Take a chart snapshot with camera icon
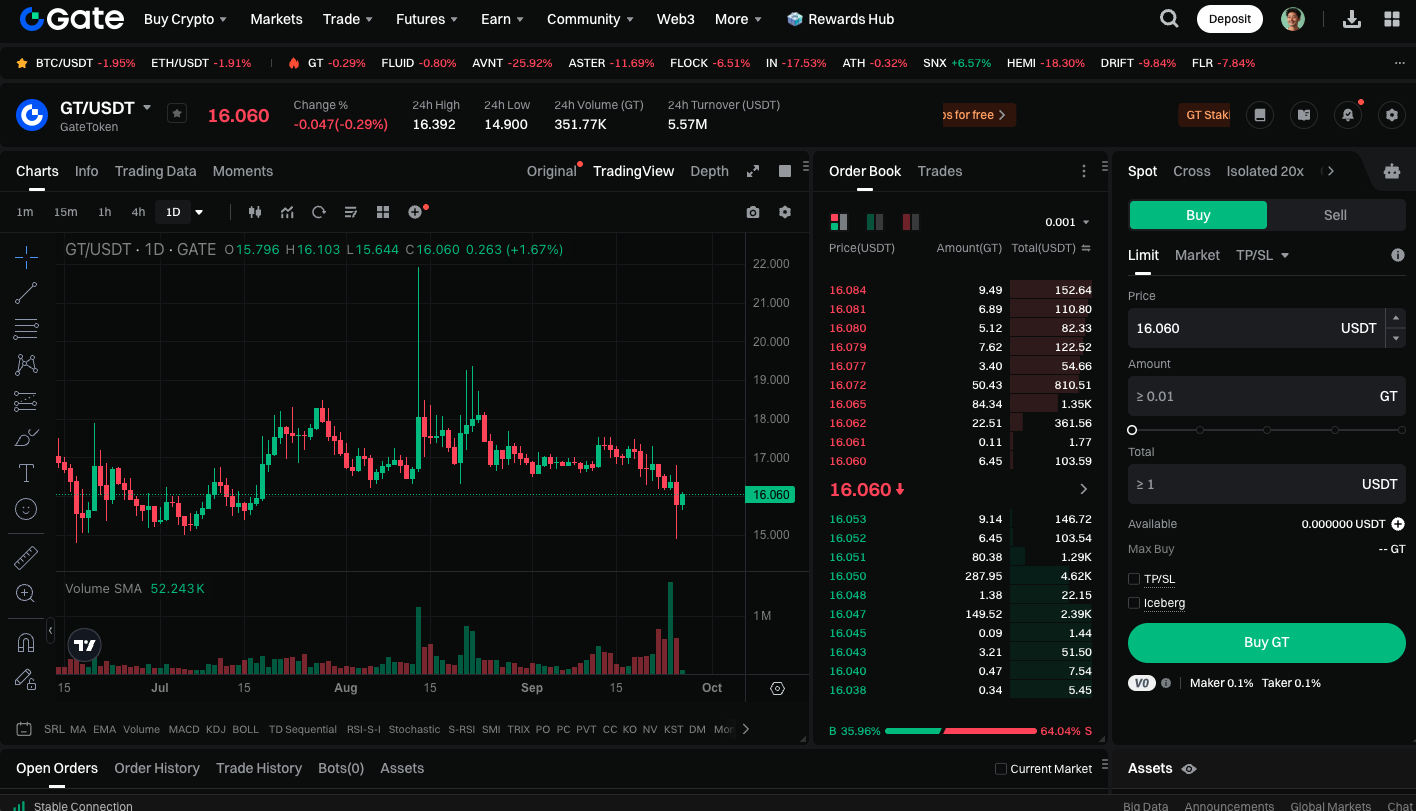 (x=753, y=212)
